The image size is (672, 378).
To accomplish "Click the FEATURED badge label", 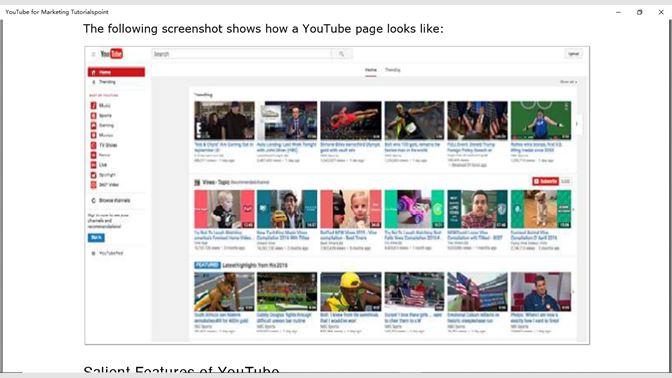I will (x=207, y=265).
